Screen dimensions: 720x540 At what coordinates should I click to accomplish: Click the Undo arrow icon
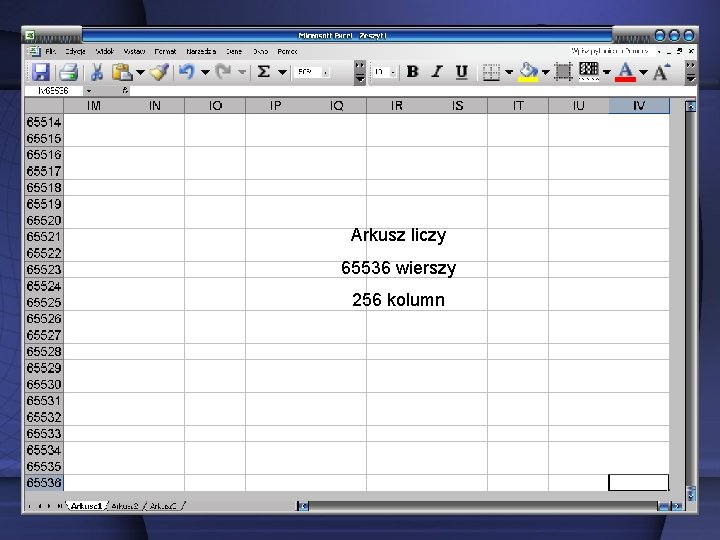point(187,72)
